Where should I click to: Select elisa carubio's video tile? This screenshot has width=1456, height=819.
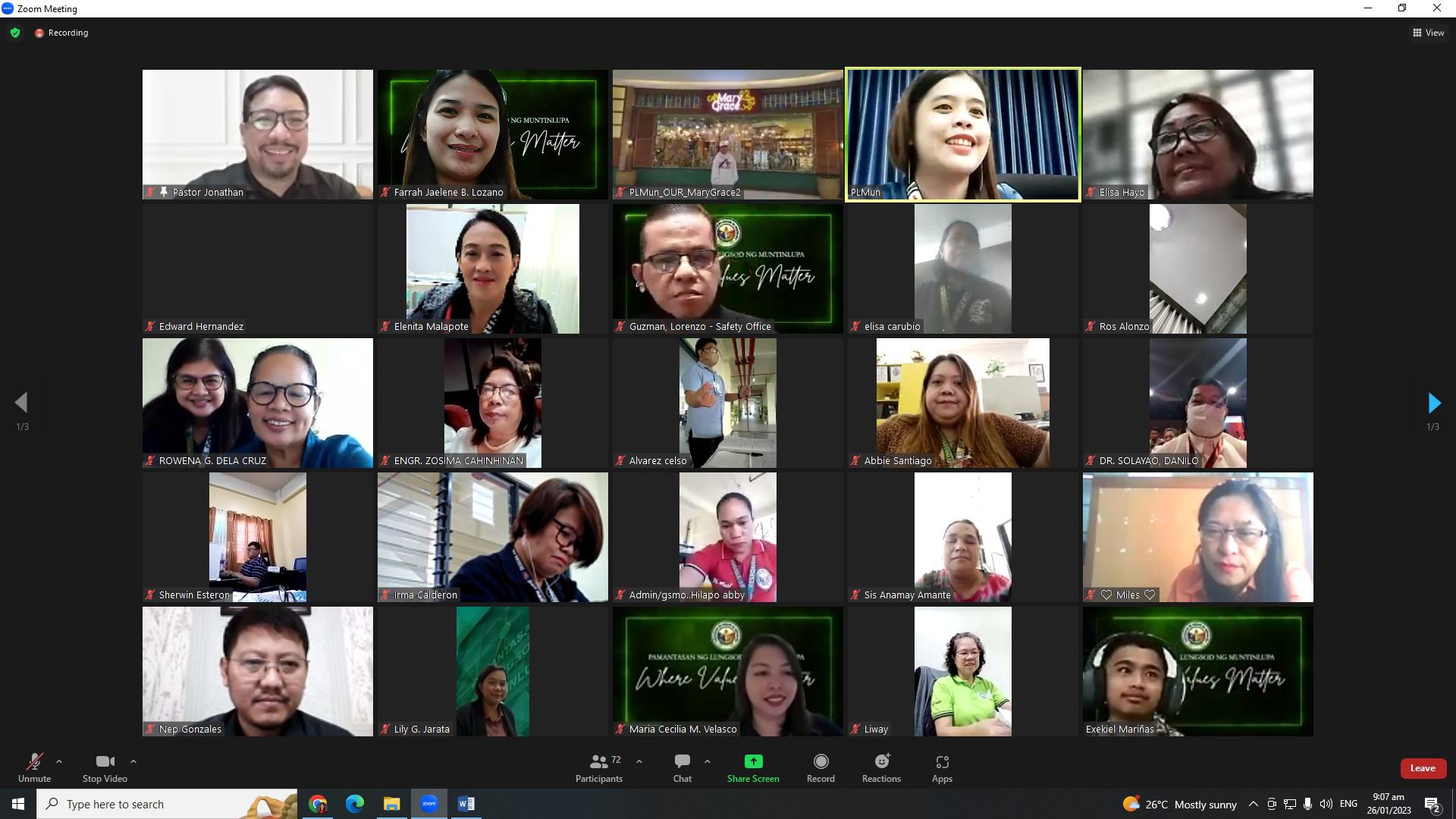pyautogui.click(x=963, y=268)
